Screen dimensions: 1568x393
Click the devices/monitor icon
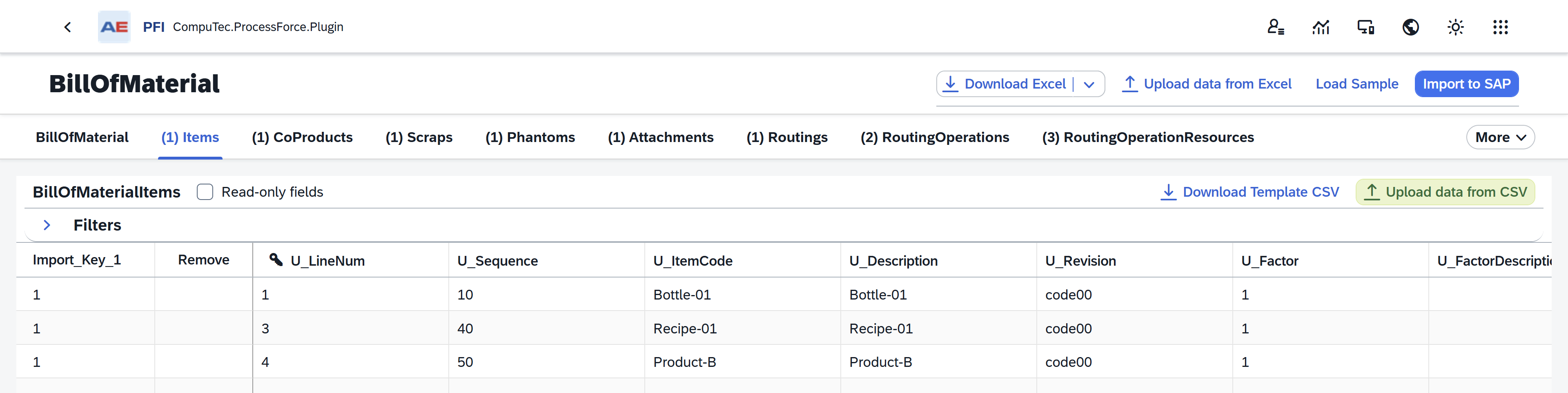click(x=1366, y=27)
